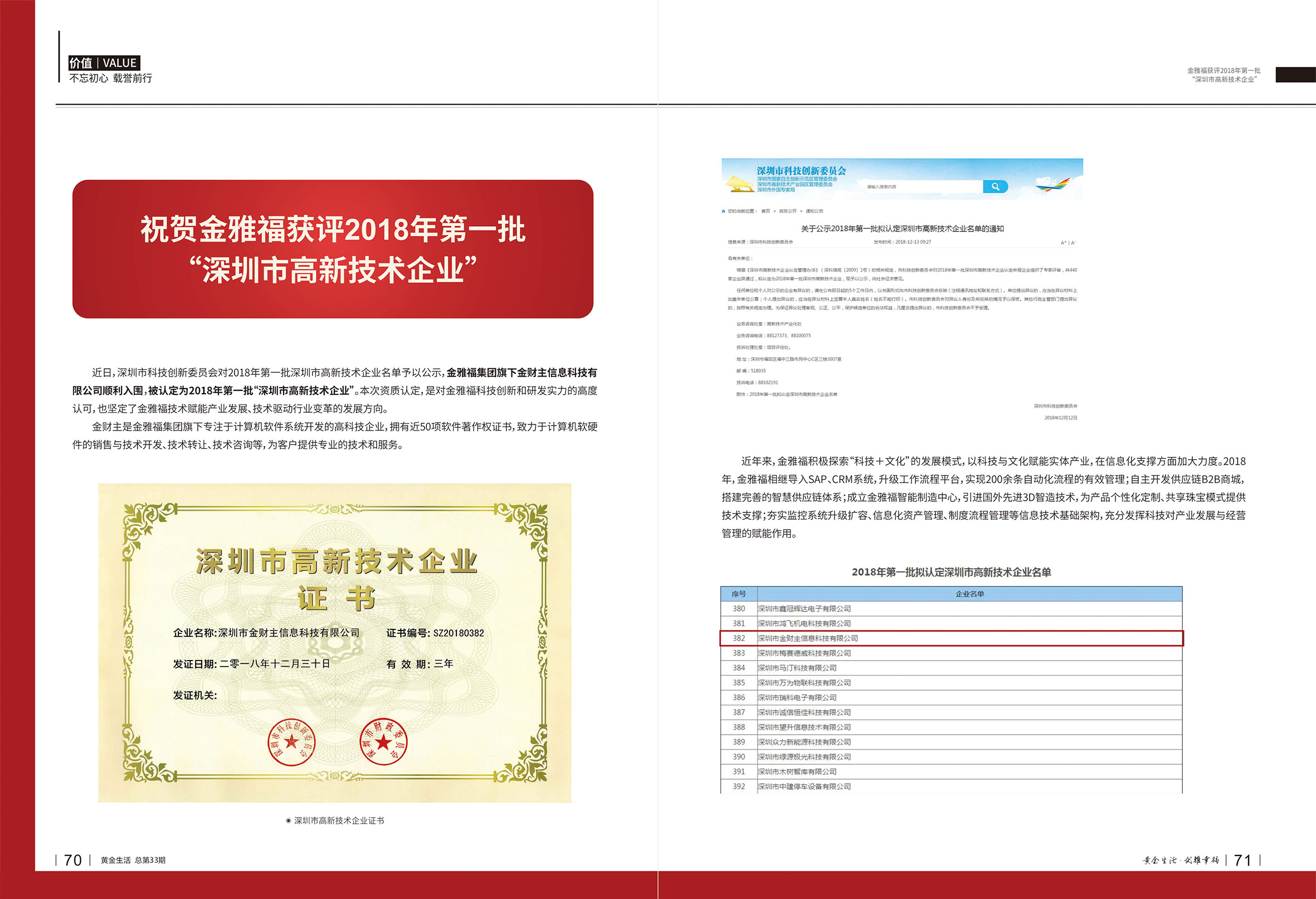Open attachment 2018年第一批拟认定深圳市高新技术企业名单
The image size is (1316, 899).
793,394
